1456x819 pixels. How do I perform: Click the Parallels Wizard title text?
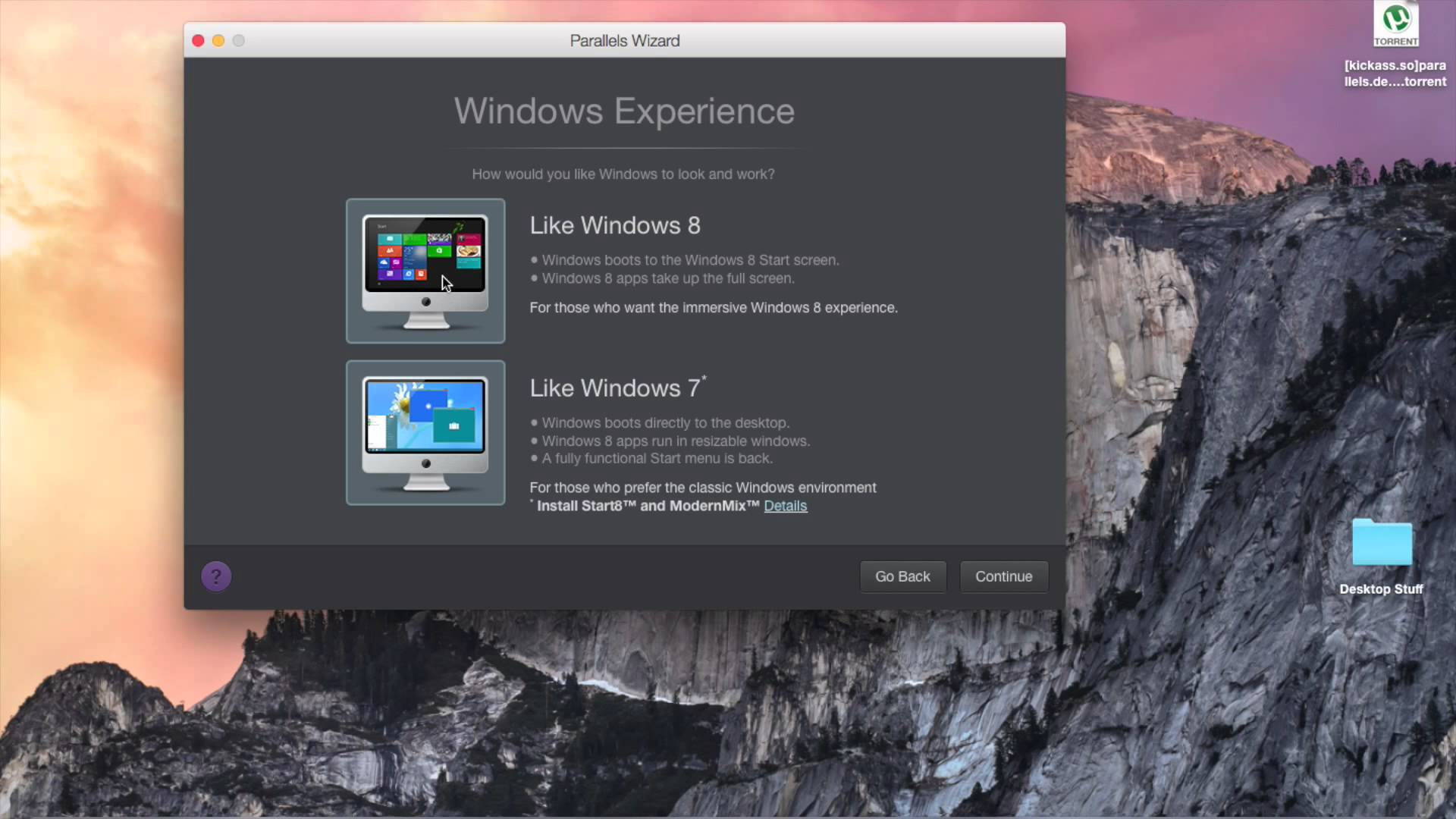tap(625, 41)
